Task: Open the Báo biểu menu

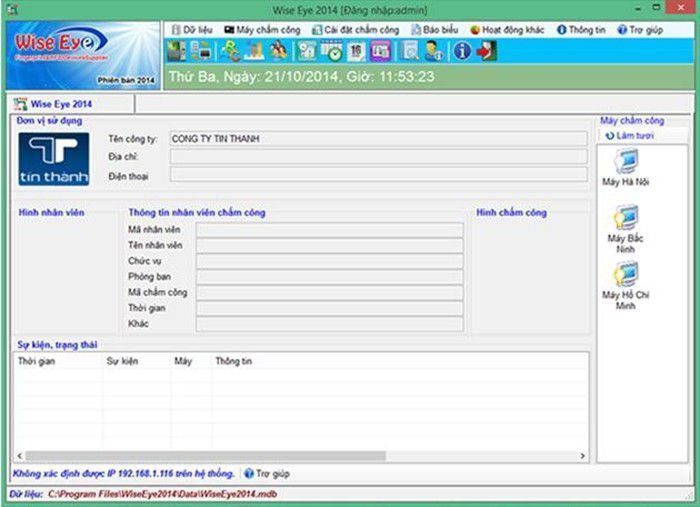Action: tap(438, 30)
